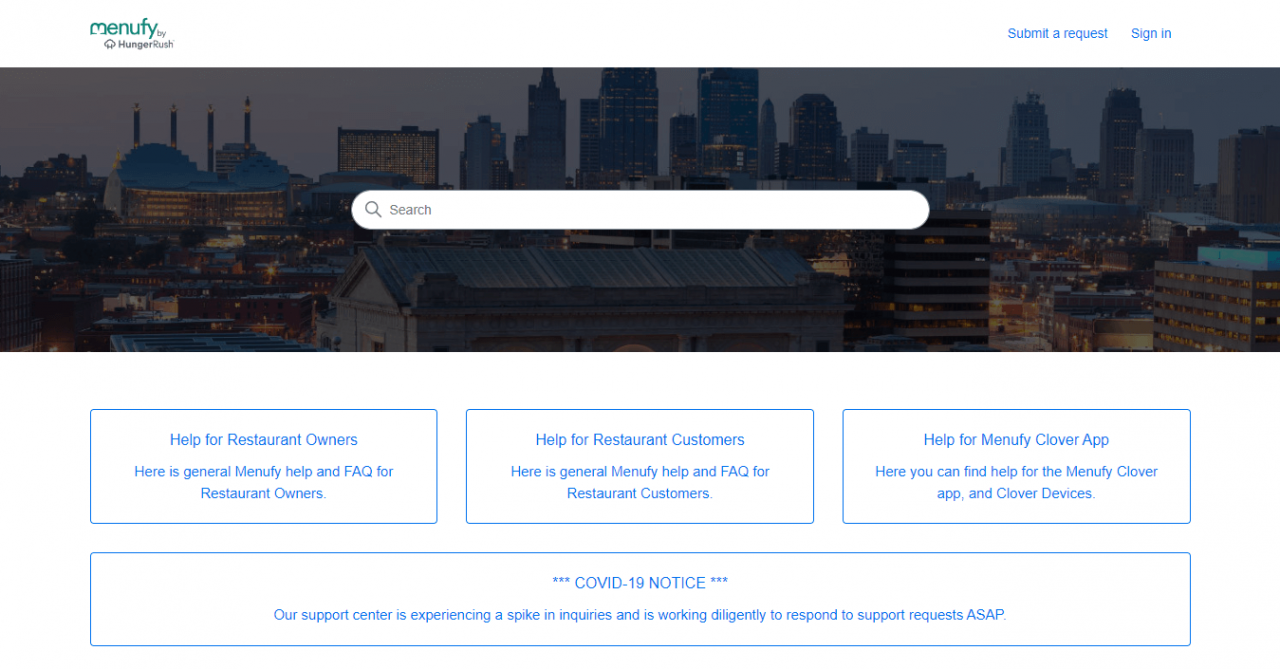Click the Restaurant Customers FAQ description text
This screenshot has width=1280, height=669.
[x=640, y=482]
